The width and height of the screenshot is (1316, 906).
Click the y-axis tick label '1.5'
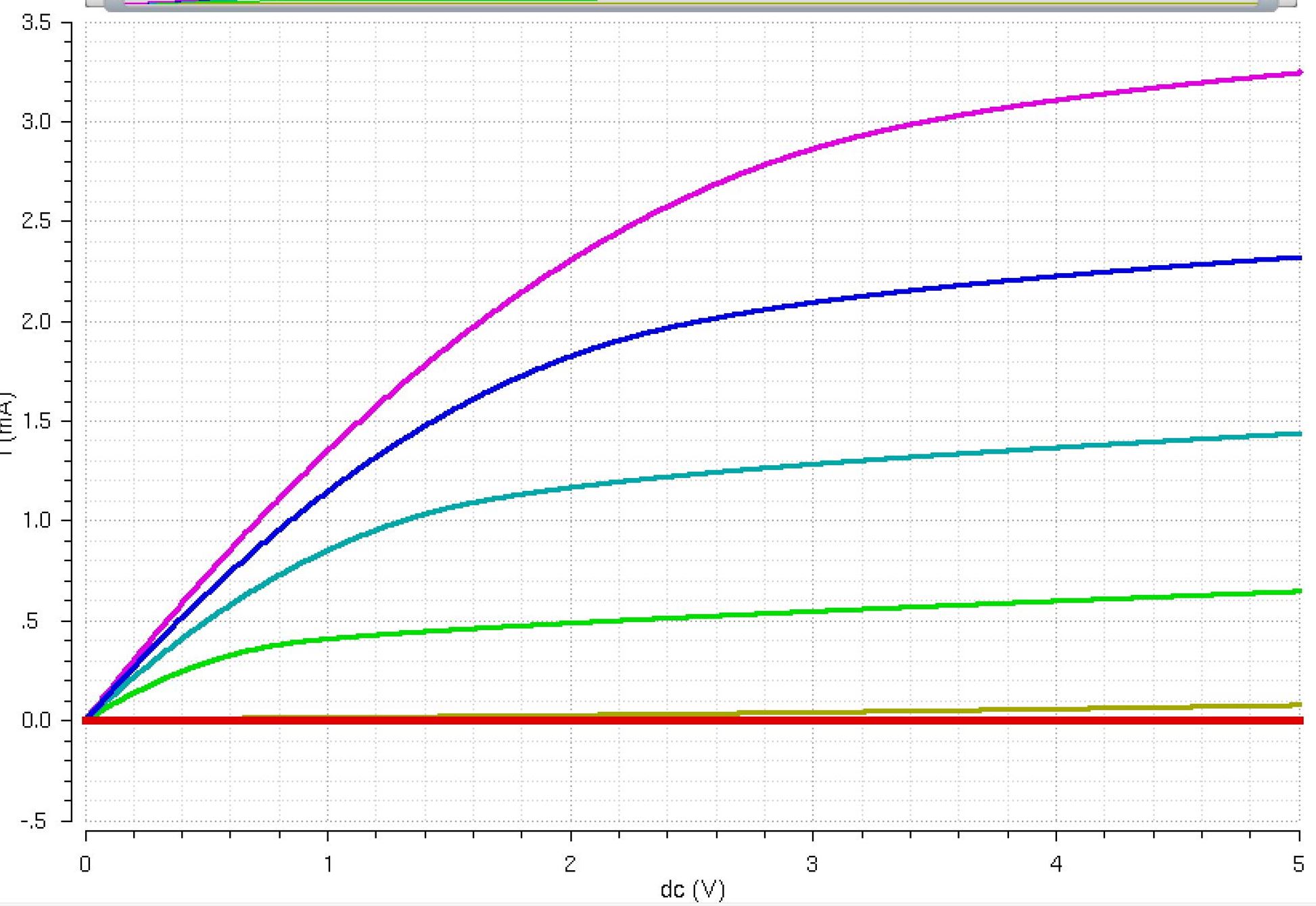click(36, 421)
